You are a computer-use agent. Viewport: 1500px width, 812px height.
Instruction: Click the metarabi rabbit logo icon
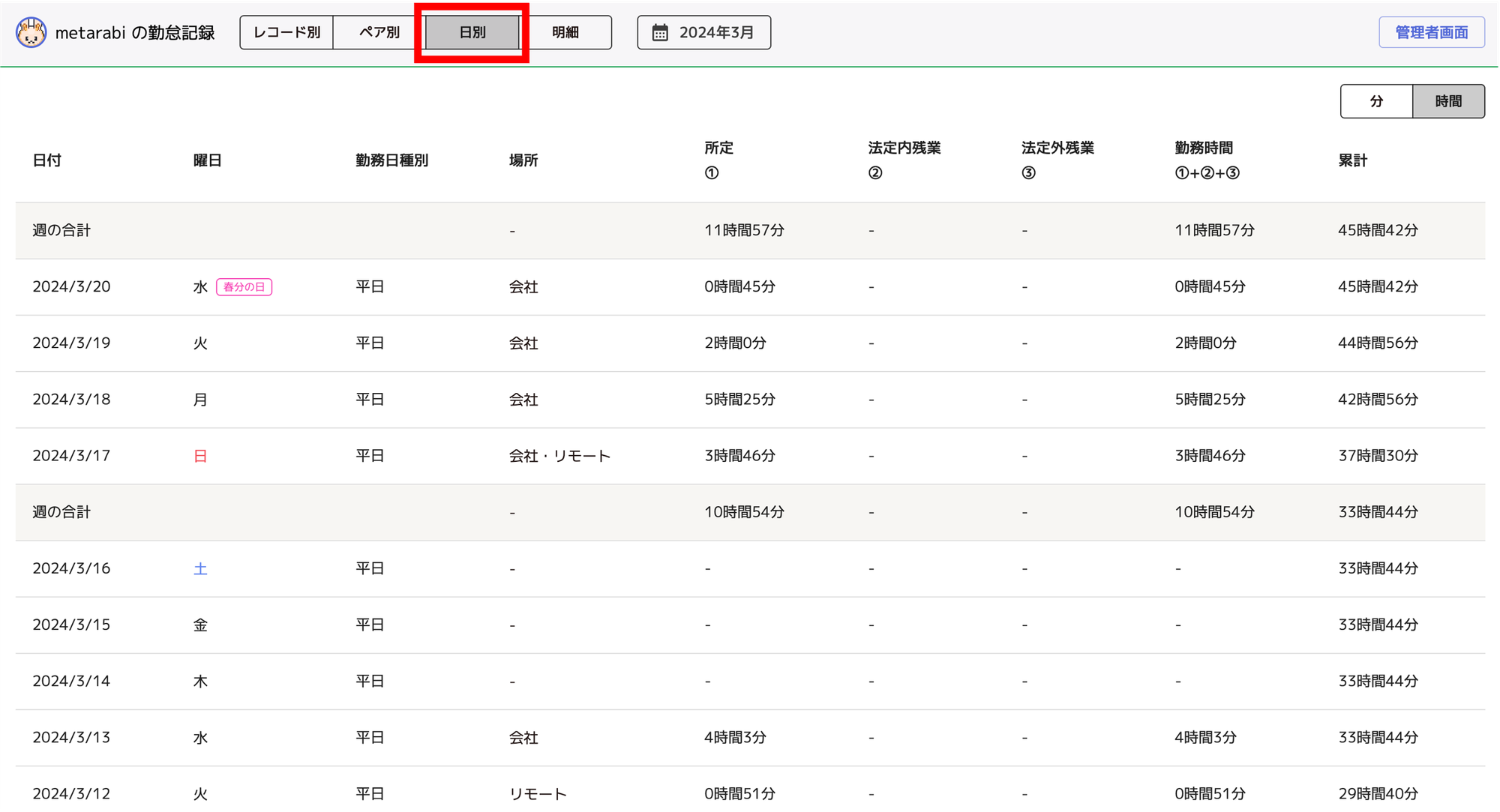31,32
